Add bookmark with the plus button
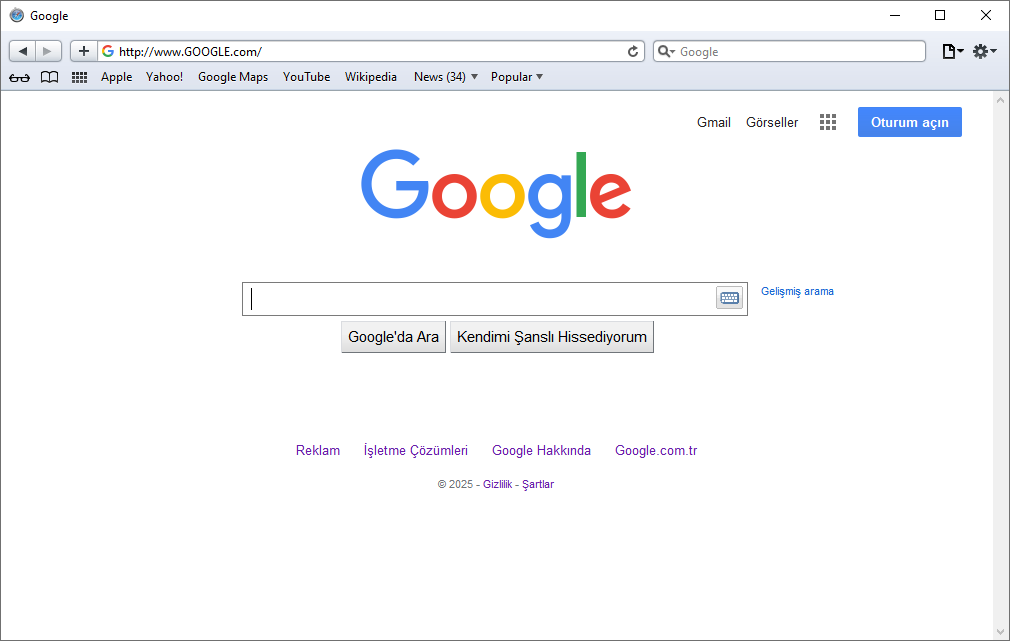 click(84, 51)
